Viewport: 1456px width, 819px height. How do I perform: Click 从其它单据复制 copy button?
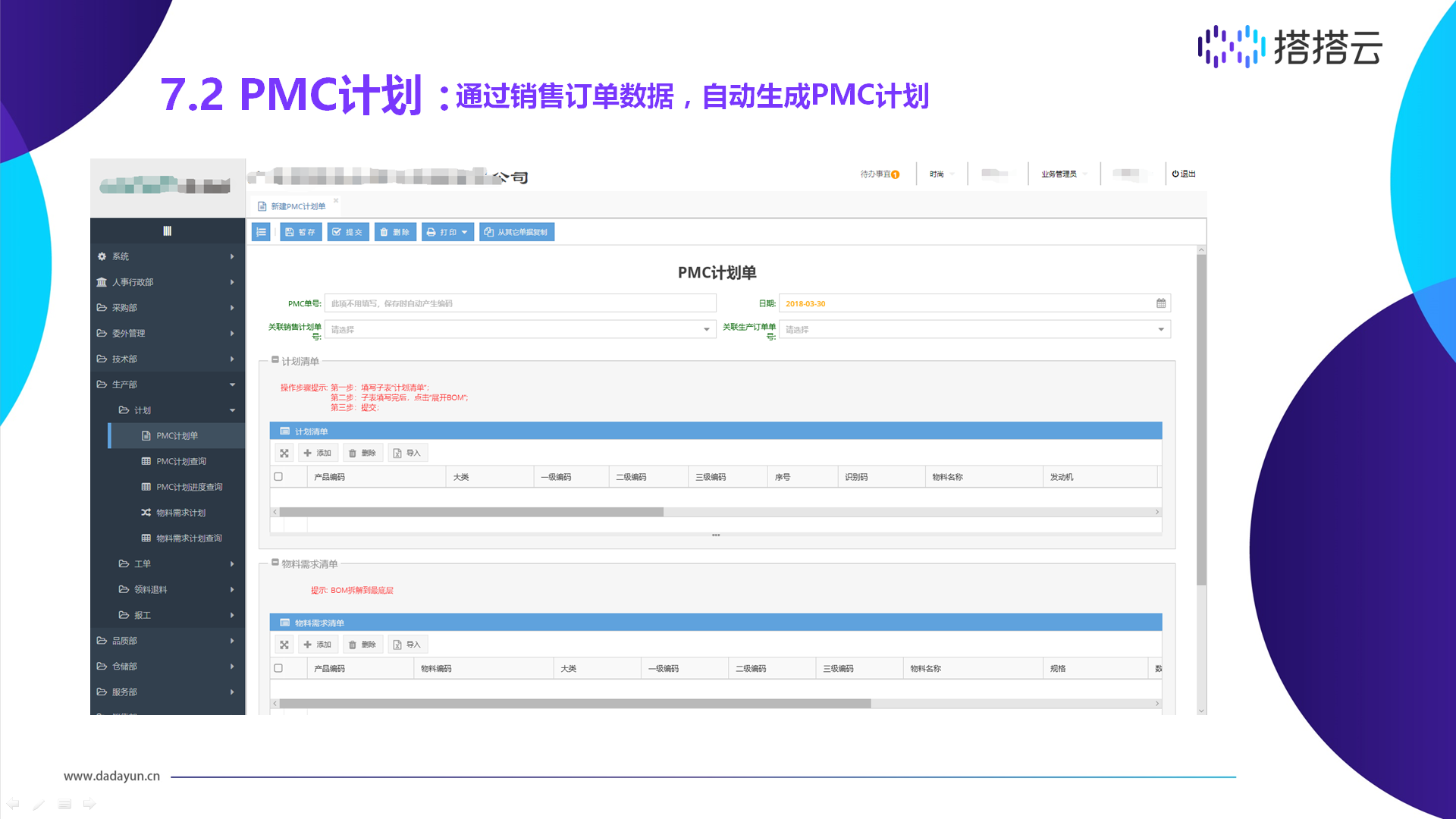[x=516, y=232]
